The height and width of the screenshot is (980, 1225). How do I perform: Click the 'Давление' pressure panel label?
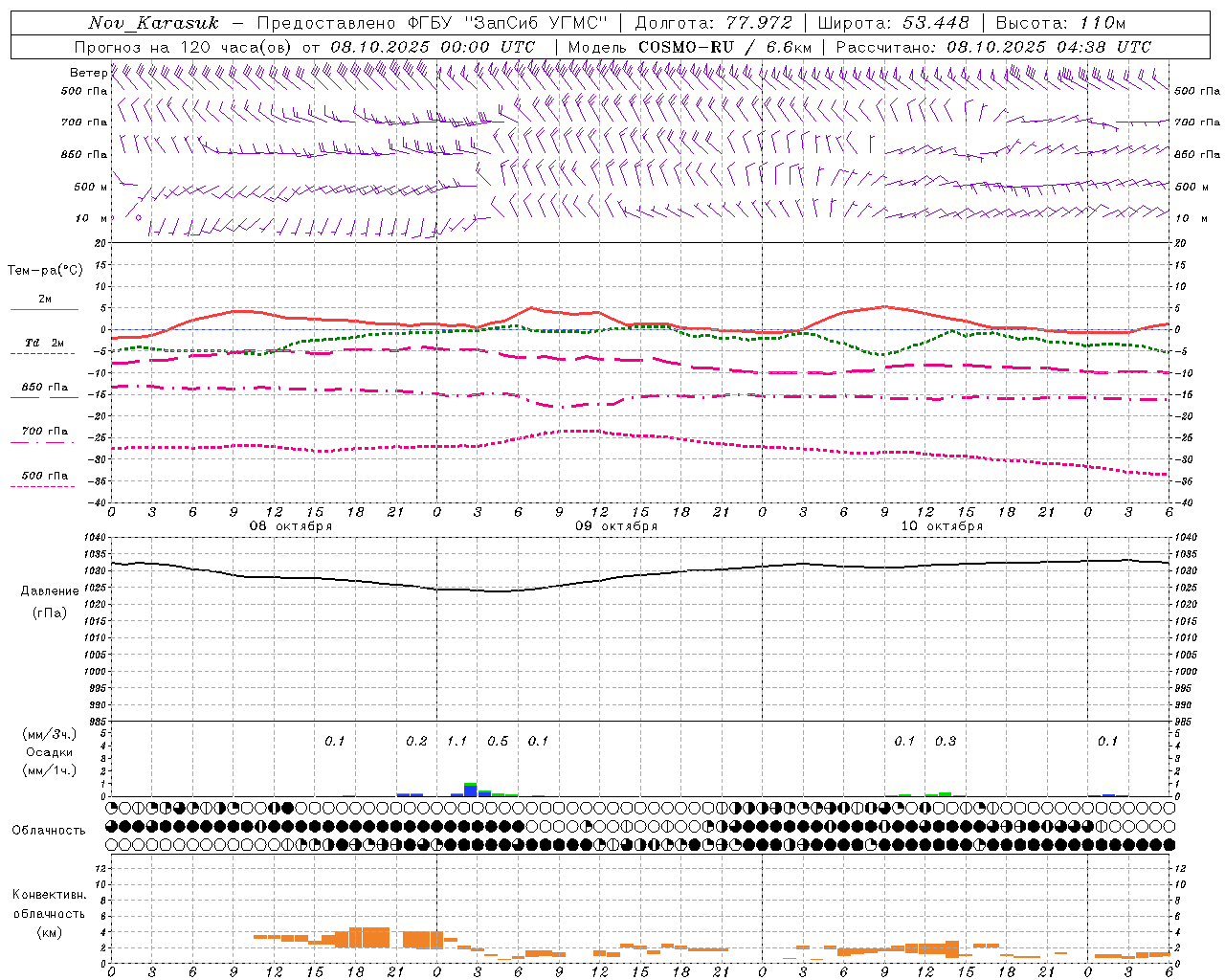tap(50, 591)
